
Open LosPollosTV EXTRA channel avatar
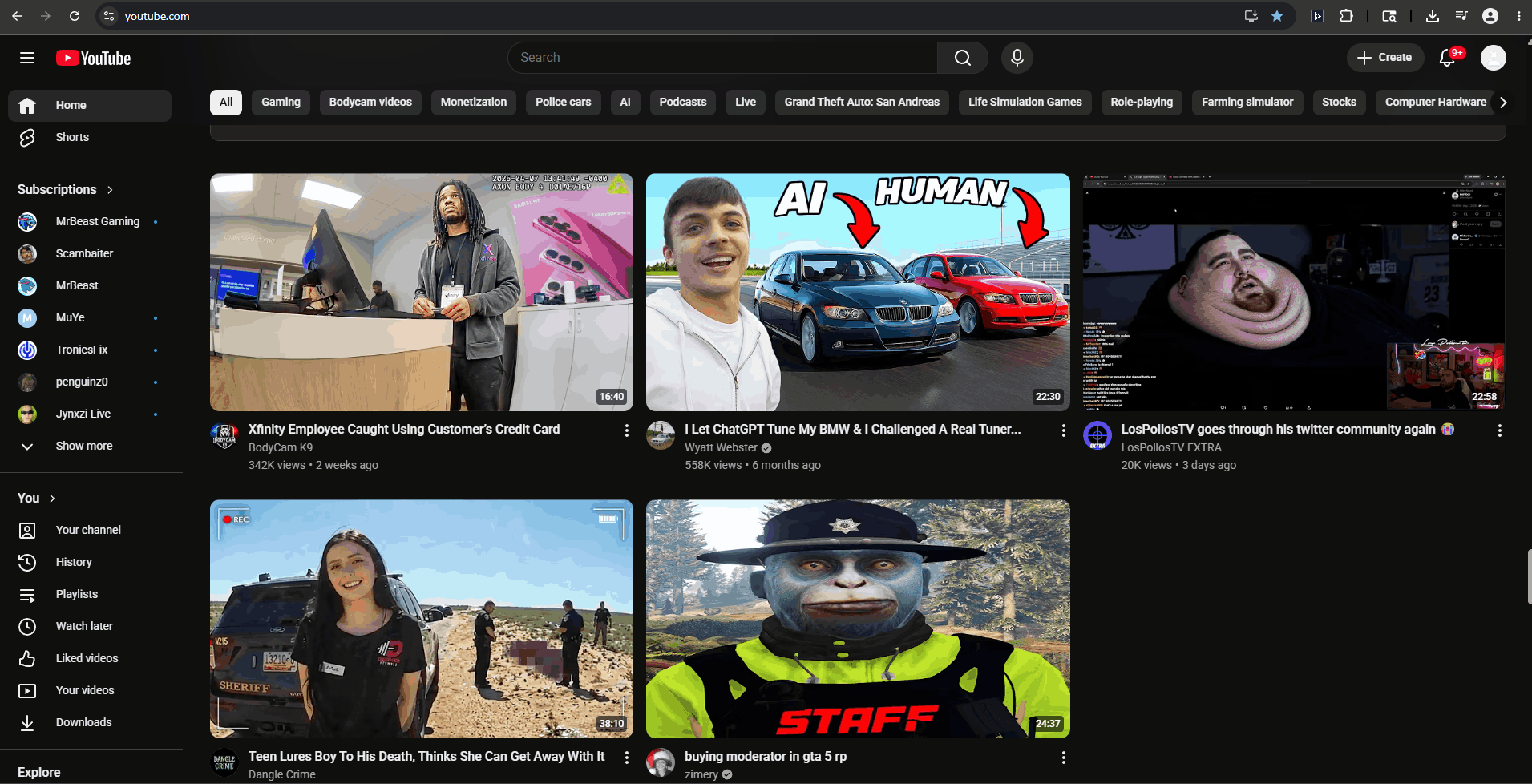pyautogui.click(x=1097, y=436)
